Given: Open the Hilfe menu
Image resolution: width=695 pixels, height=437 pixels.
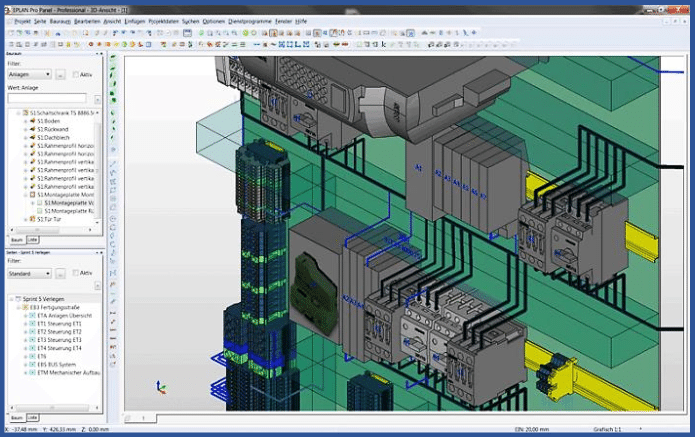Looking at the screenshot, I should point(301,21).
